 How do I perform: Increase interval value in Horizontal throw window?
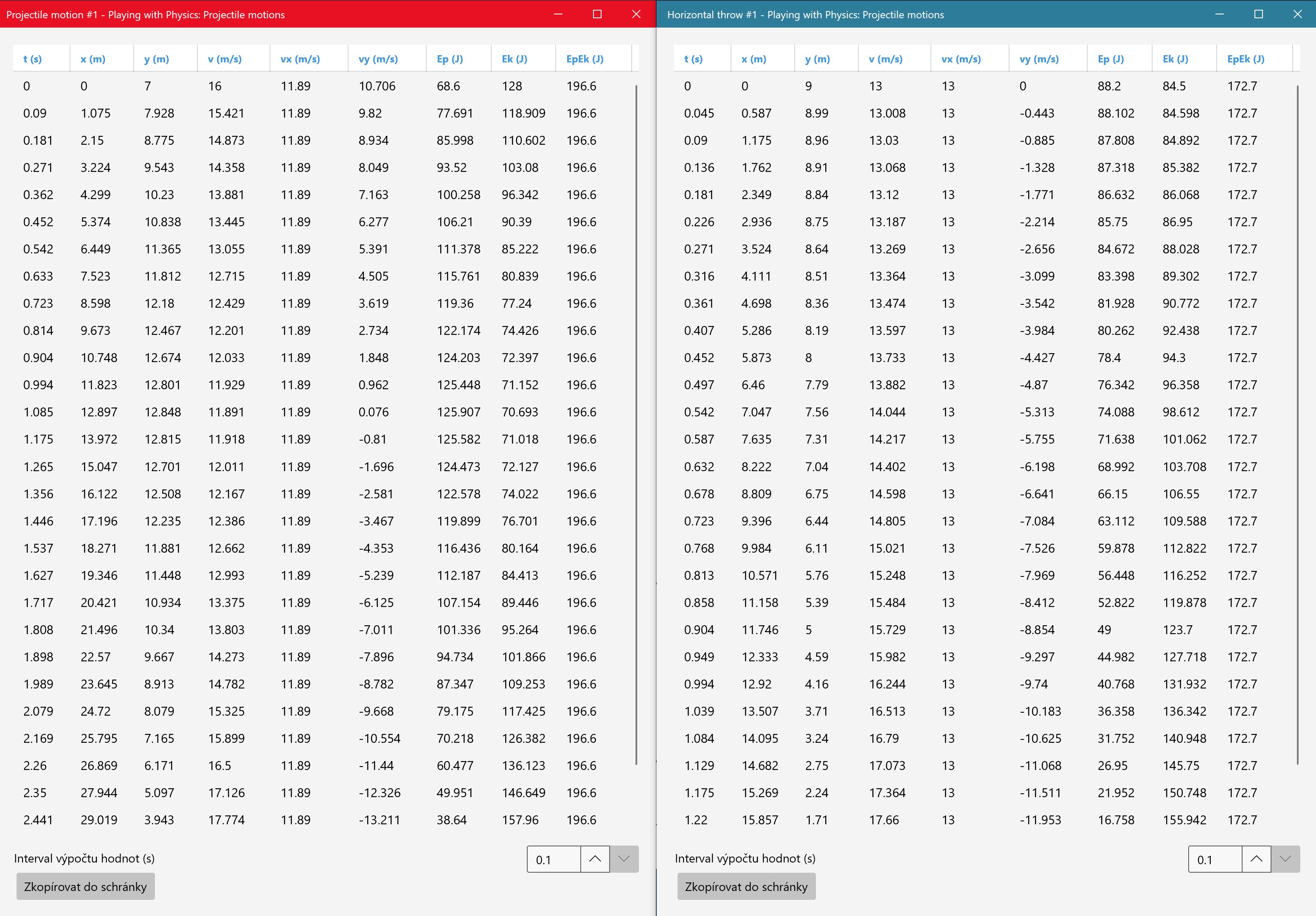click(1256, 859)
